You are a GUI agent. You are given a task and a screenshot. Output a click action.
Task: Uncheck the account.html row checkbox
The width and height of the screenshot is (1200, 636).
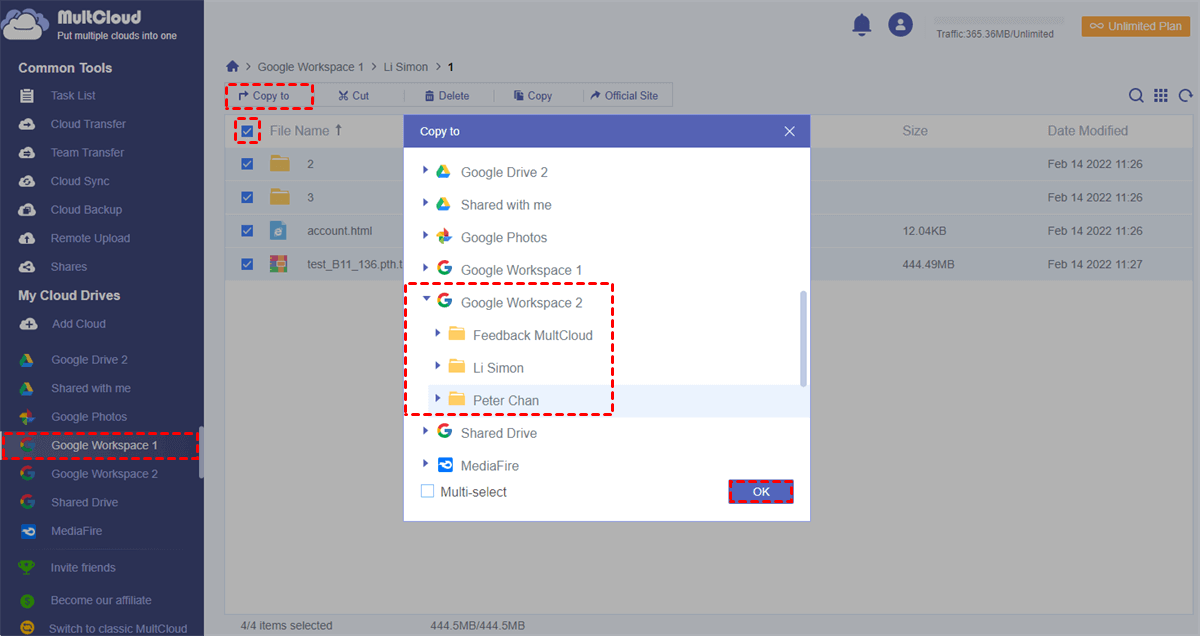coord(247,231)
